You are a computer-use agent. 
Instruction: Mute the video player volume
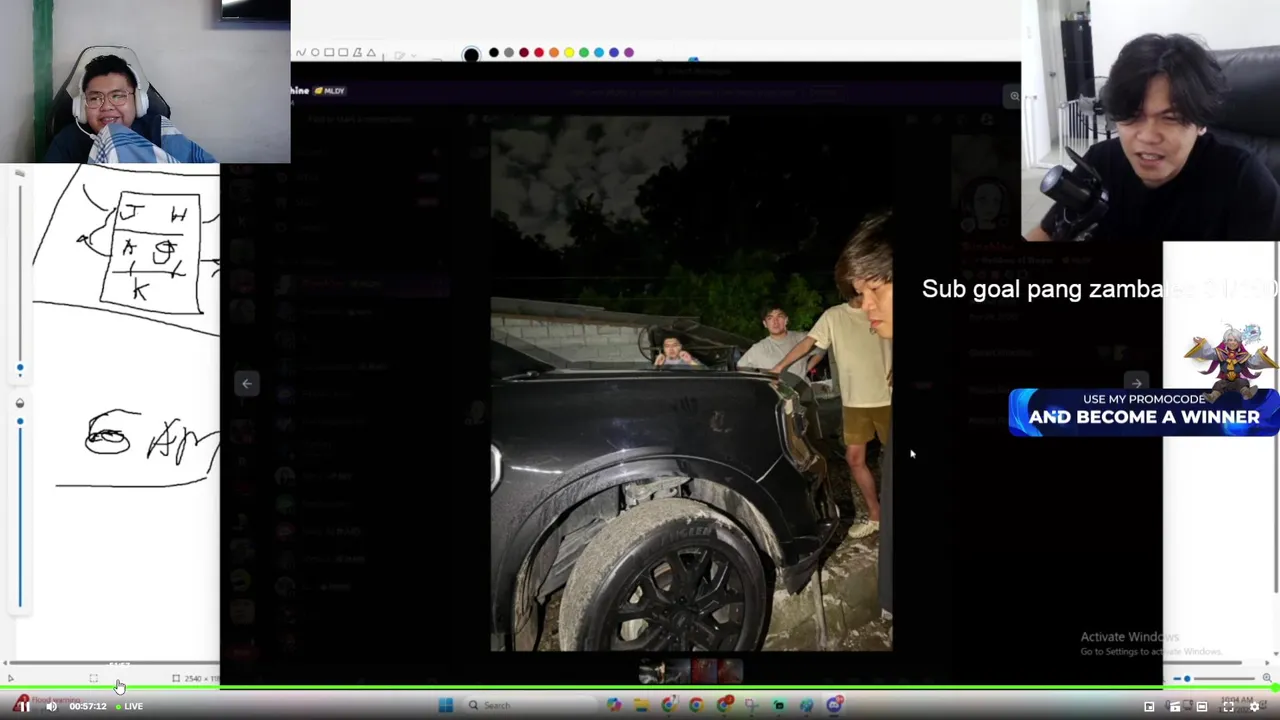pyautogui.click(x=51, y=706)
